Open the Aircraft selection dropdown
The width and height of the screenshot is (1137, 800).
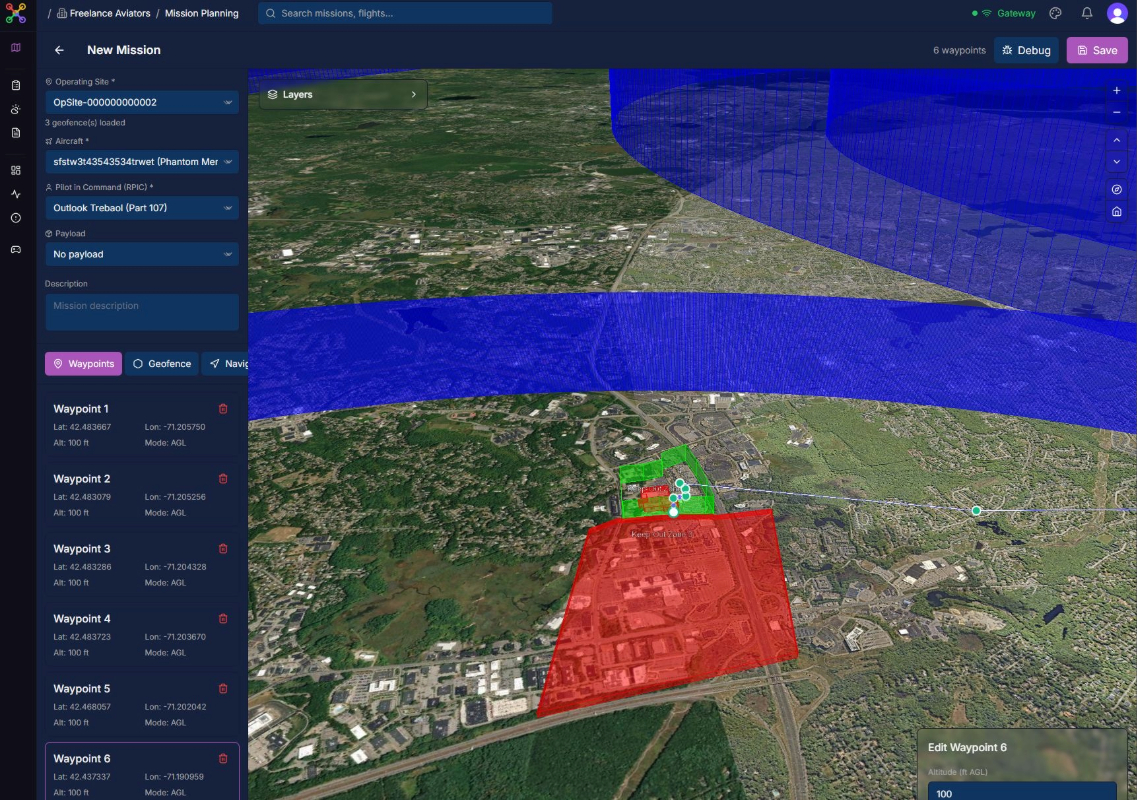(141, 162)
